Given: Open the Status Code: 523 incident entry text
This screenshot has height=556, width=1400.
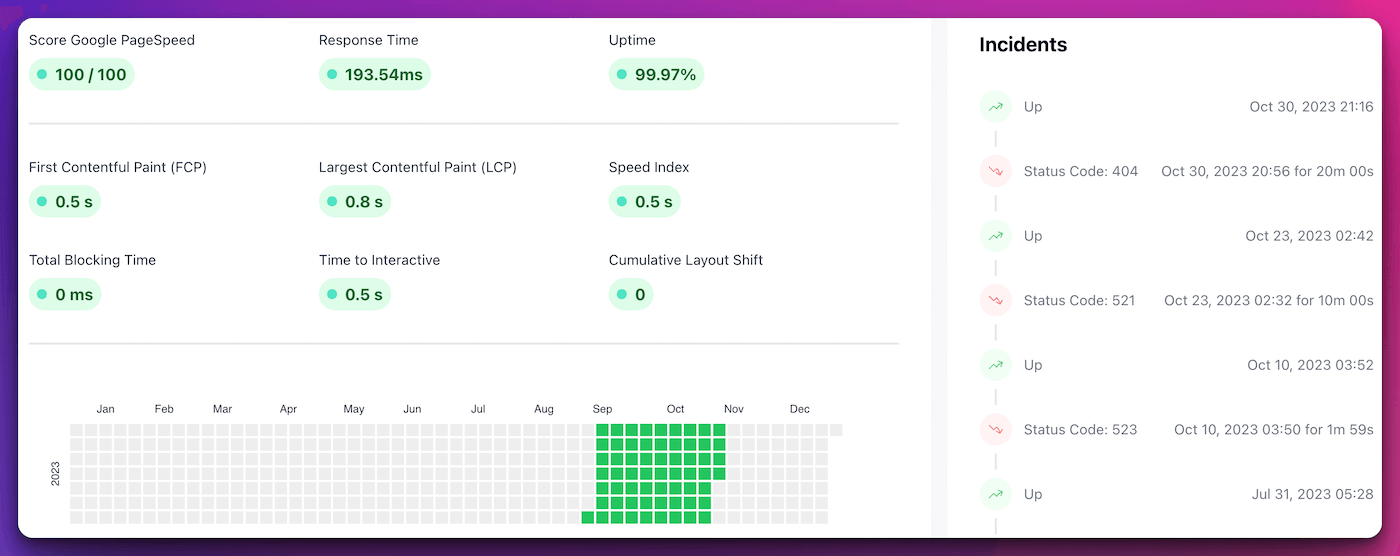Looking at the screenshot, I should pos(1080,429).
